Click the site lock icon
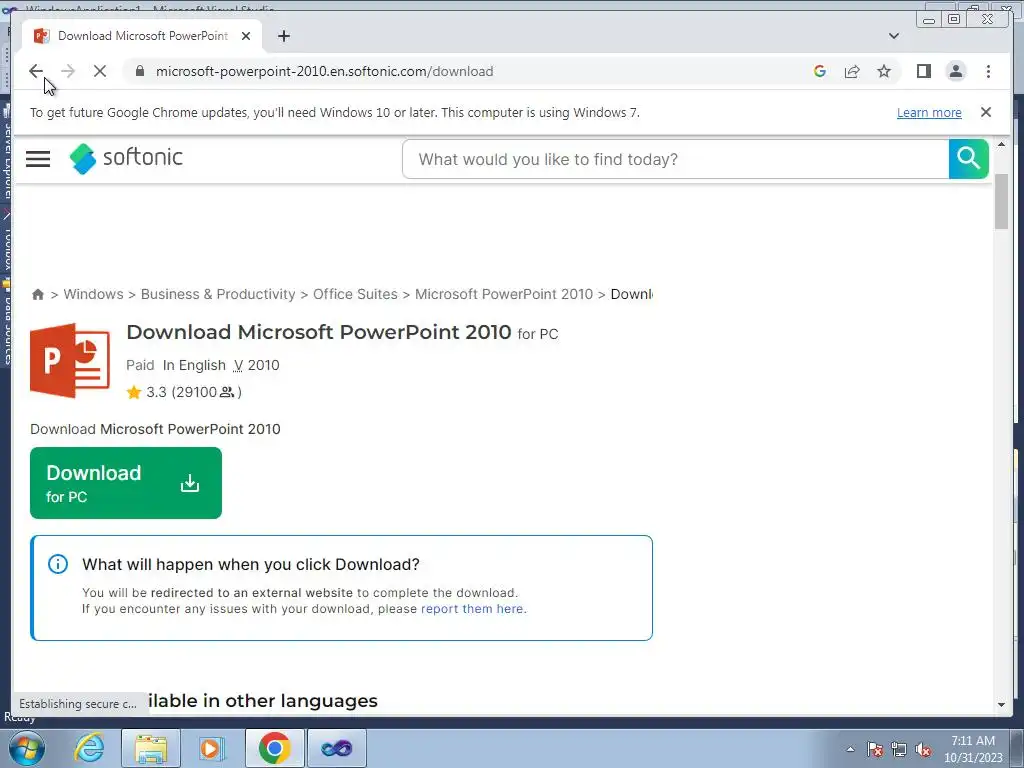Viewport: 1024px width, 768px height. point(139,71)
